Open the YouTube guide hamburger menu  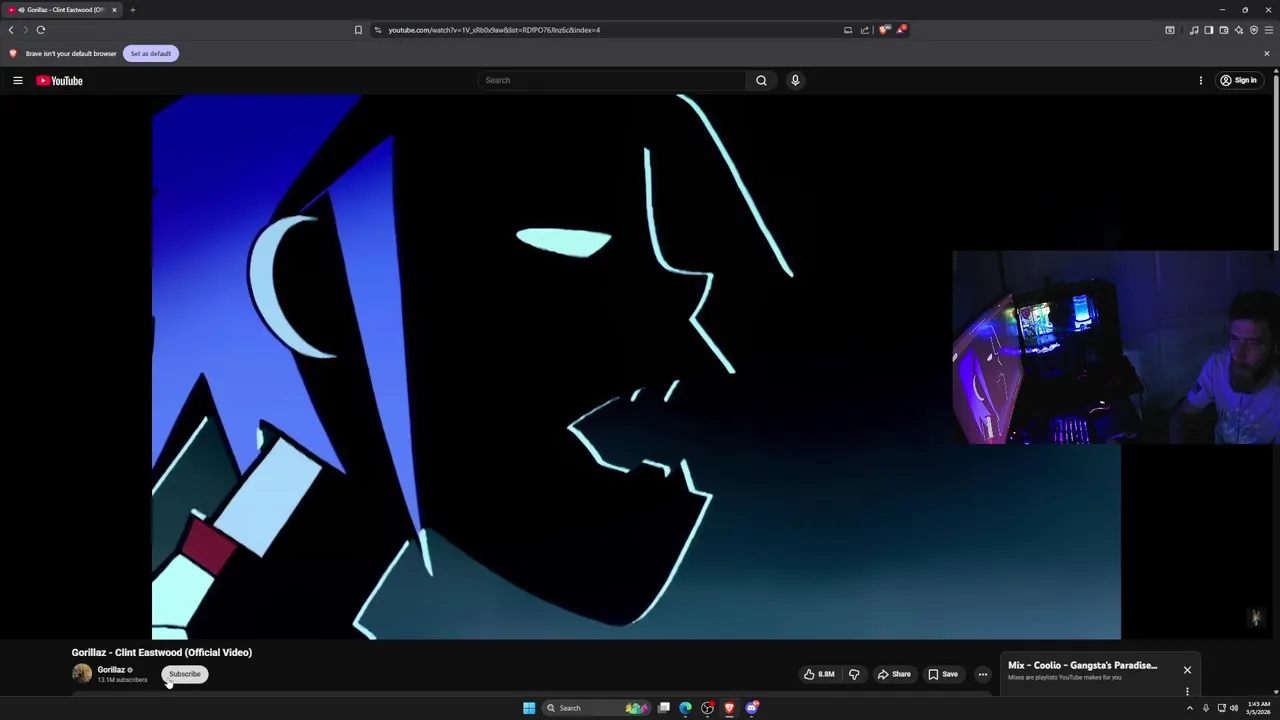(18, 80)
